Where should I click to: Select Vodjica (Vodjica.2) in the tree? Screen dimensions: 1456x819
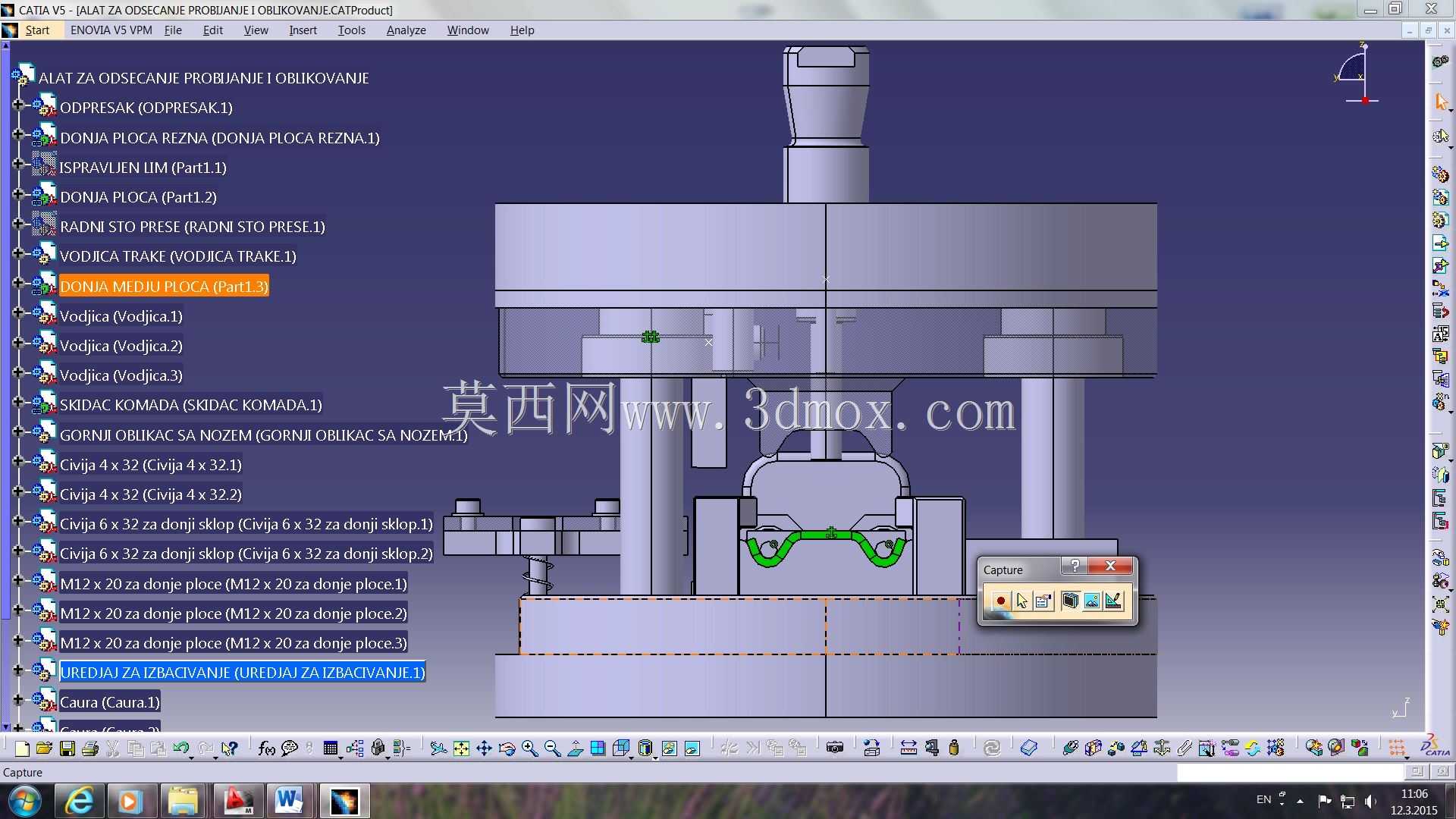click(121, 346)
